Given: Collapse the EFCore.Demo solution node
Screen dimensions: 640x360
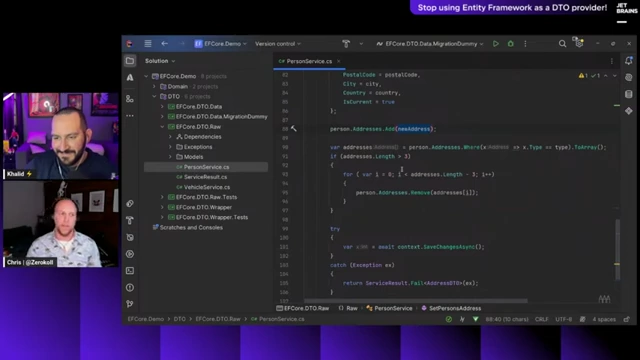Looking at the screenshot, I should click(x=147, y=76).
